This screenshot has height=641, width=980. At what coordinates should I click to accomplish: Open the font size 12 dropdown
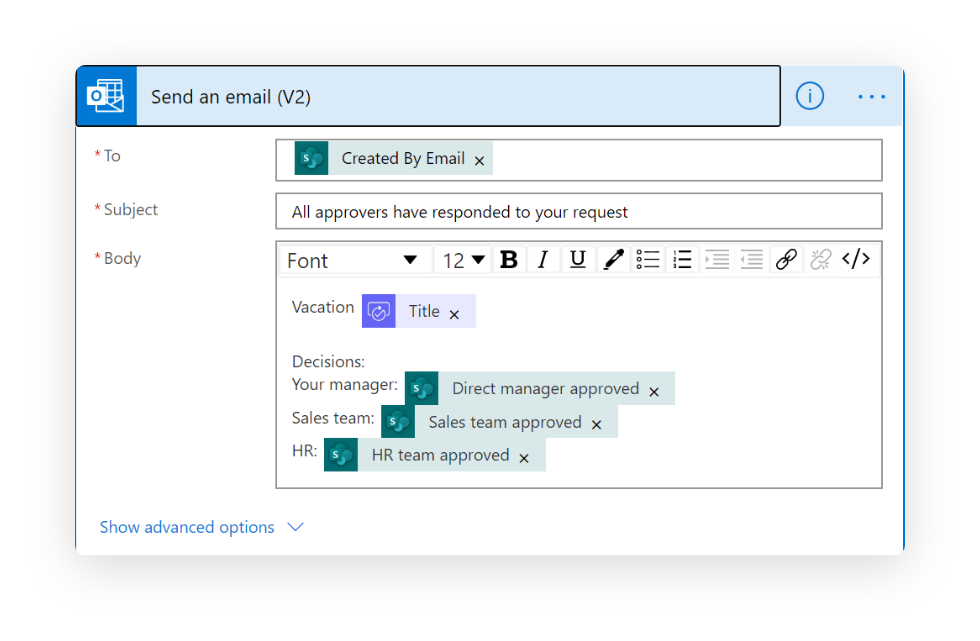(x=464, y=260)
